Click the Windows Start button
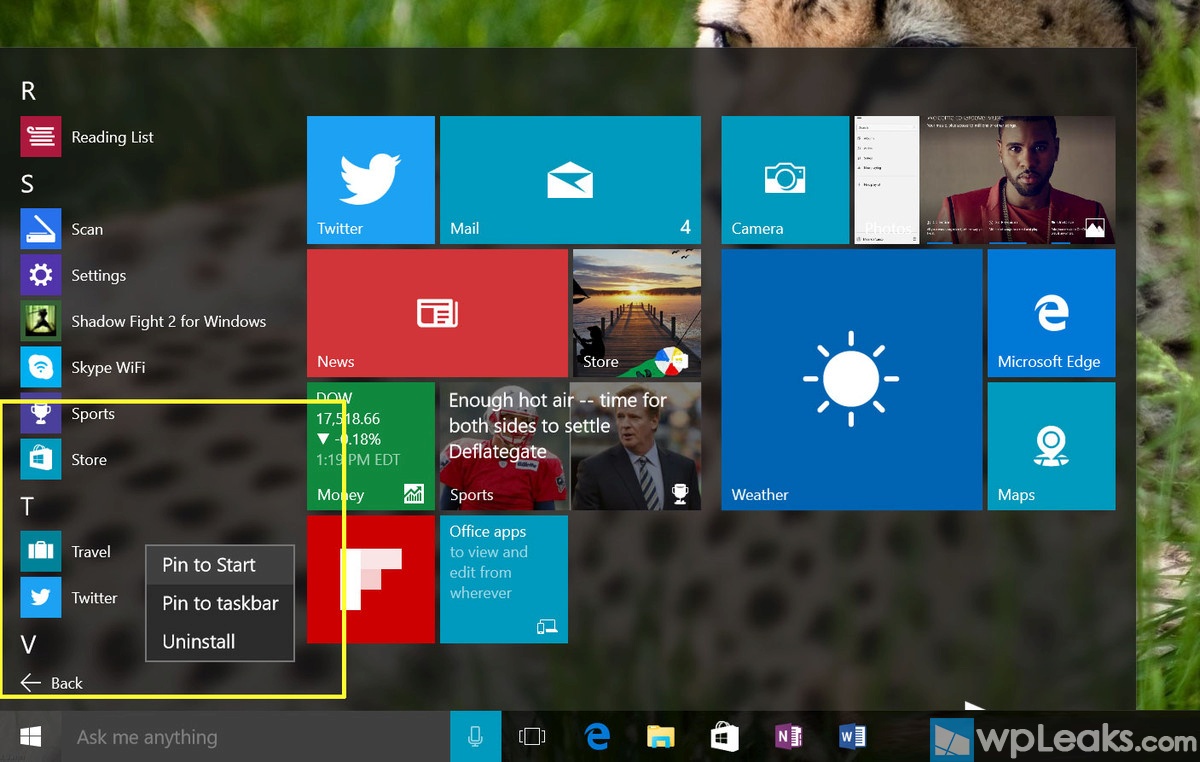The image size is (1200, 762). pyautogui.click(x=31, y=737)
